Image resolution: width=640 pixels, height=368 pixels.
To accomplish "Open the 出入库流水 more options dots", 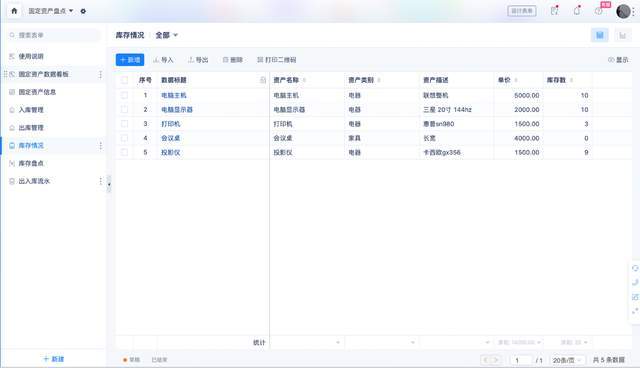I will click(x=100, y=181).
